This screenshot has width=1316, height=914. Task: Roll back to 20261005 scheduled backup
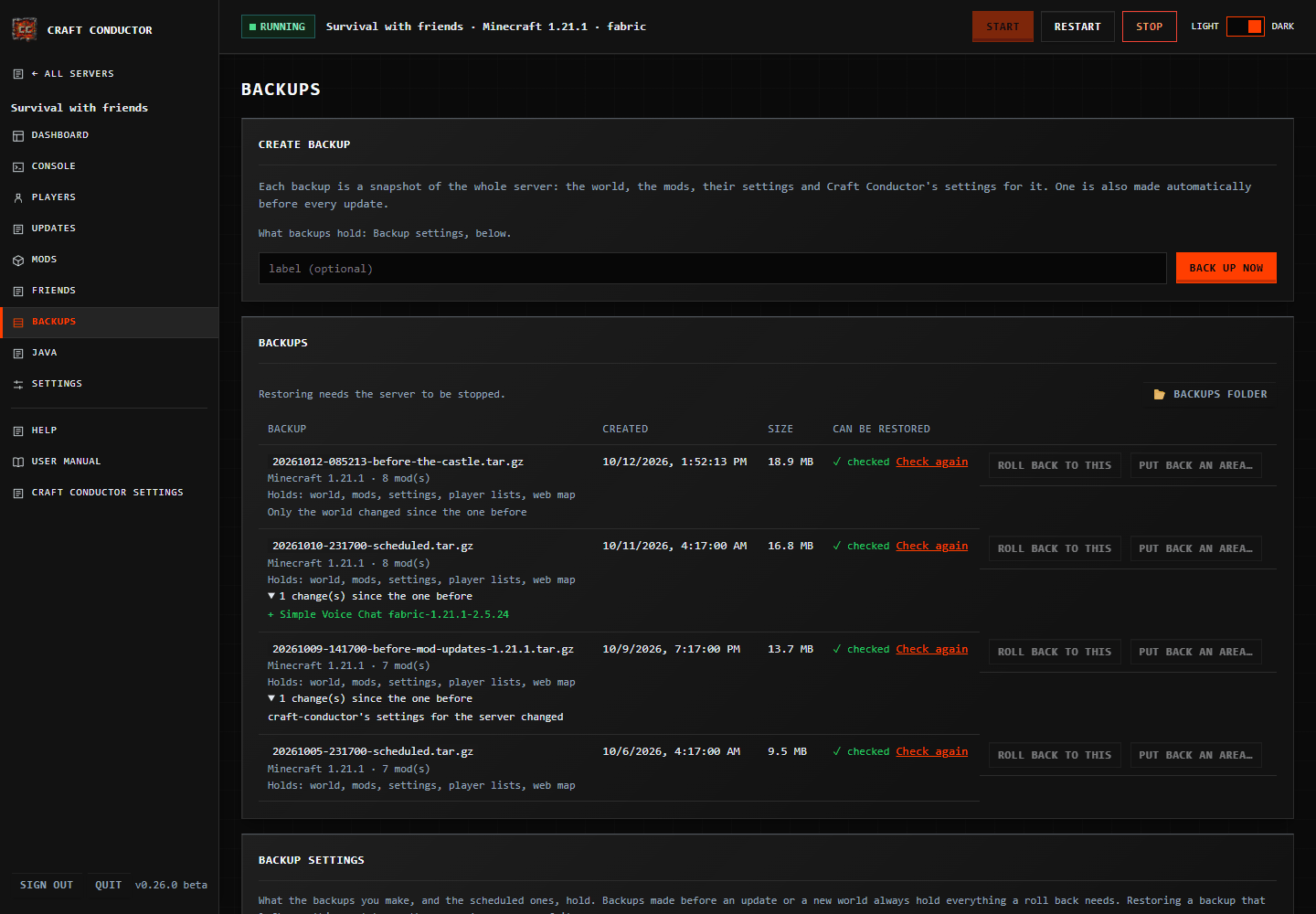tap(1055, 755)
